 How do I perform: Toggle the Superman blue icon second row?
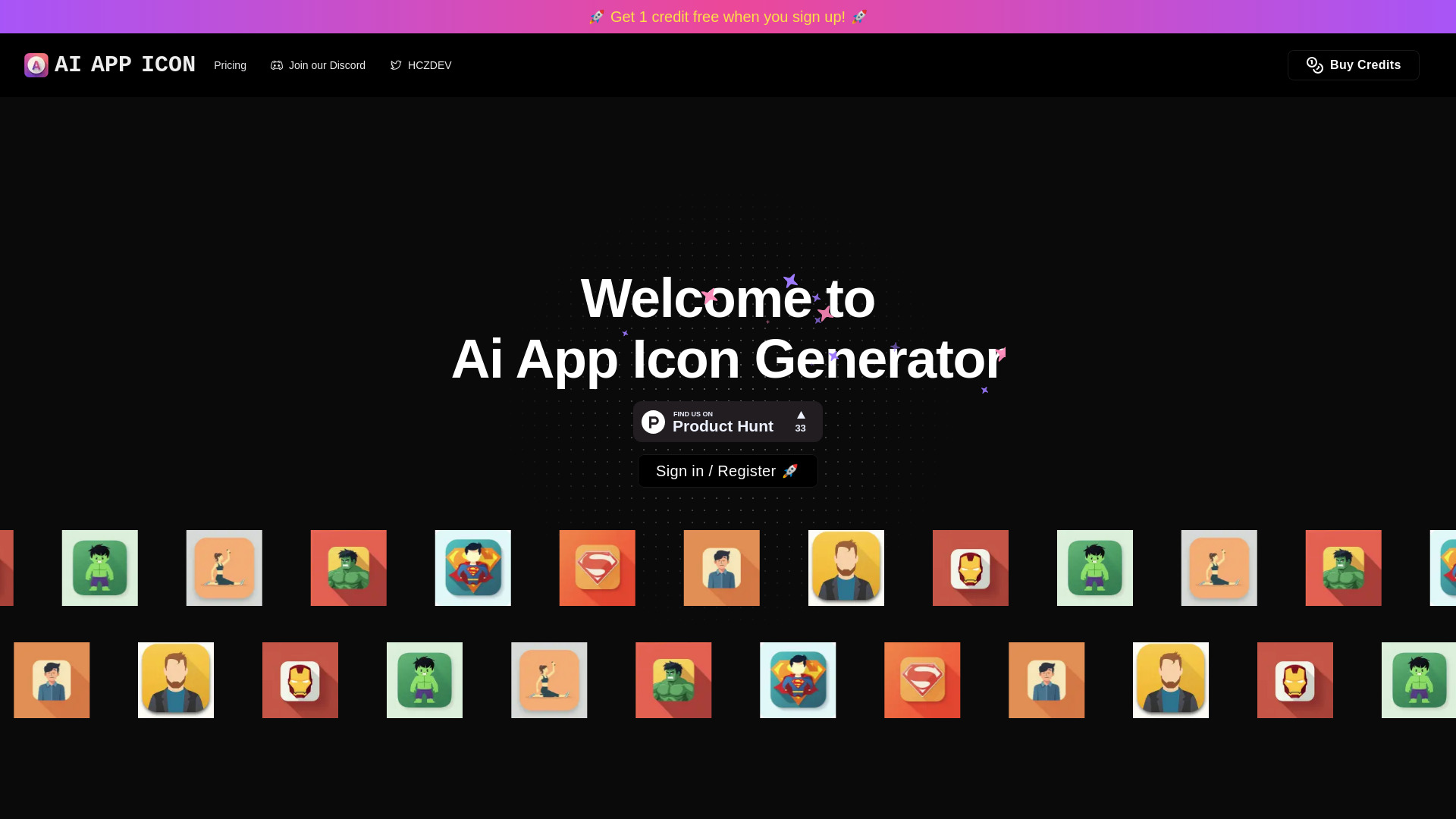pos(798,680)
